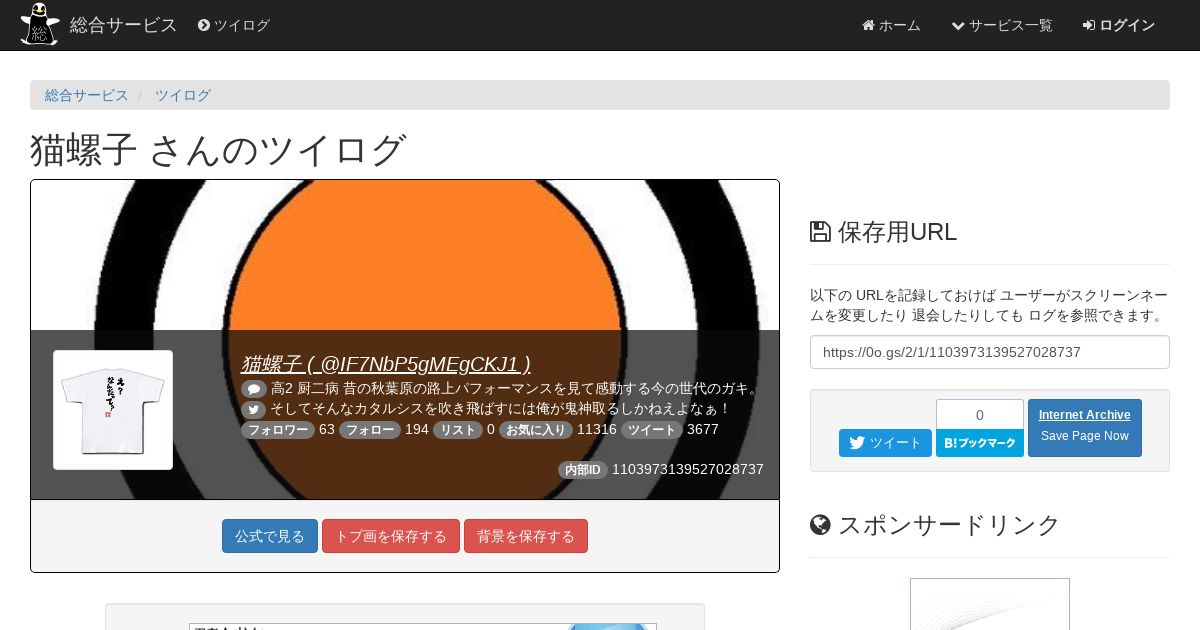Click ツイート count badge in profile
Screen dimensions: 1200x630
click(652, 430)
